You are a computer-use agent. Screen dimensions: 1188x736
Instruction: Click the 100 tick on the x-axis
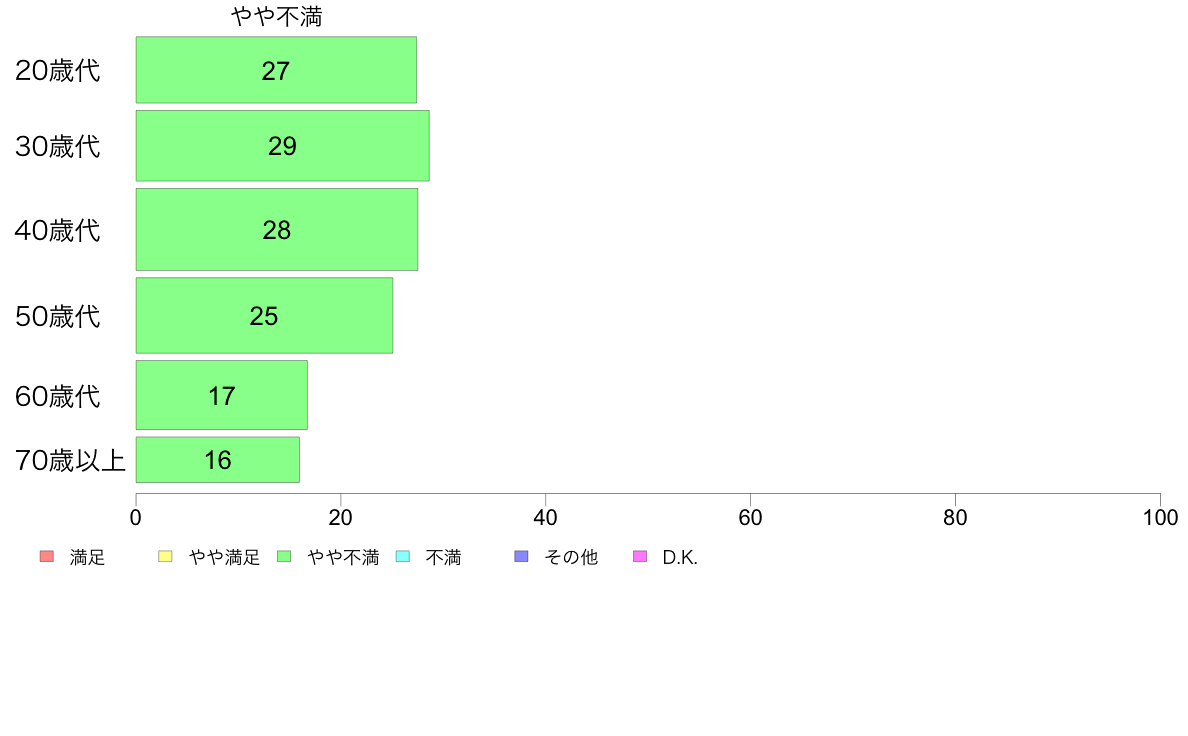click(x=1160, y=518)
